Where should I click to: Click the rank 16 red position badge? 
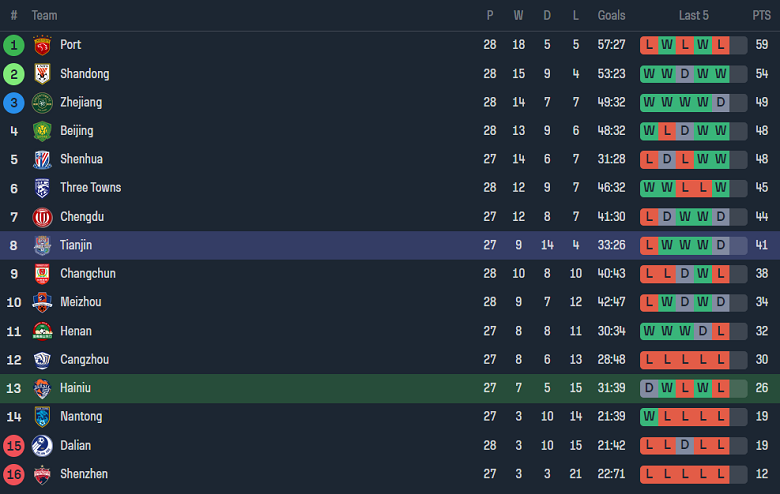14,474
